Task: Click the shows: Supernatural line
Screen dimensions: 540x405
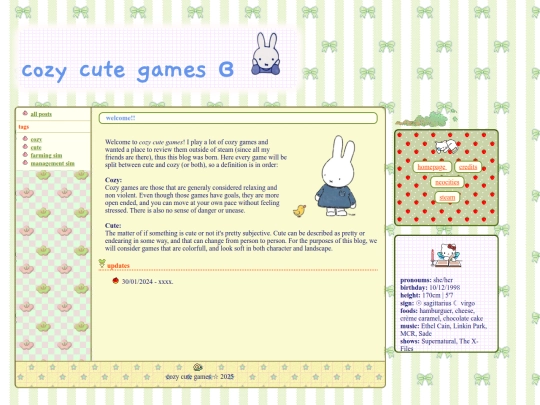Action: click(439, 345)
